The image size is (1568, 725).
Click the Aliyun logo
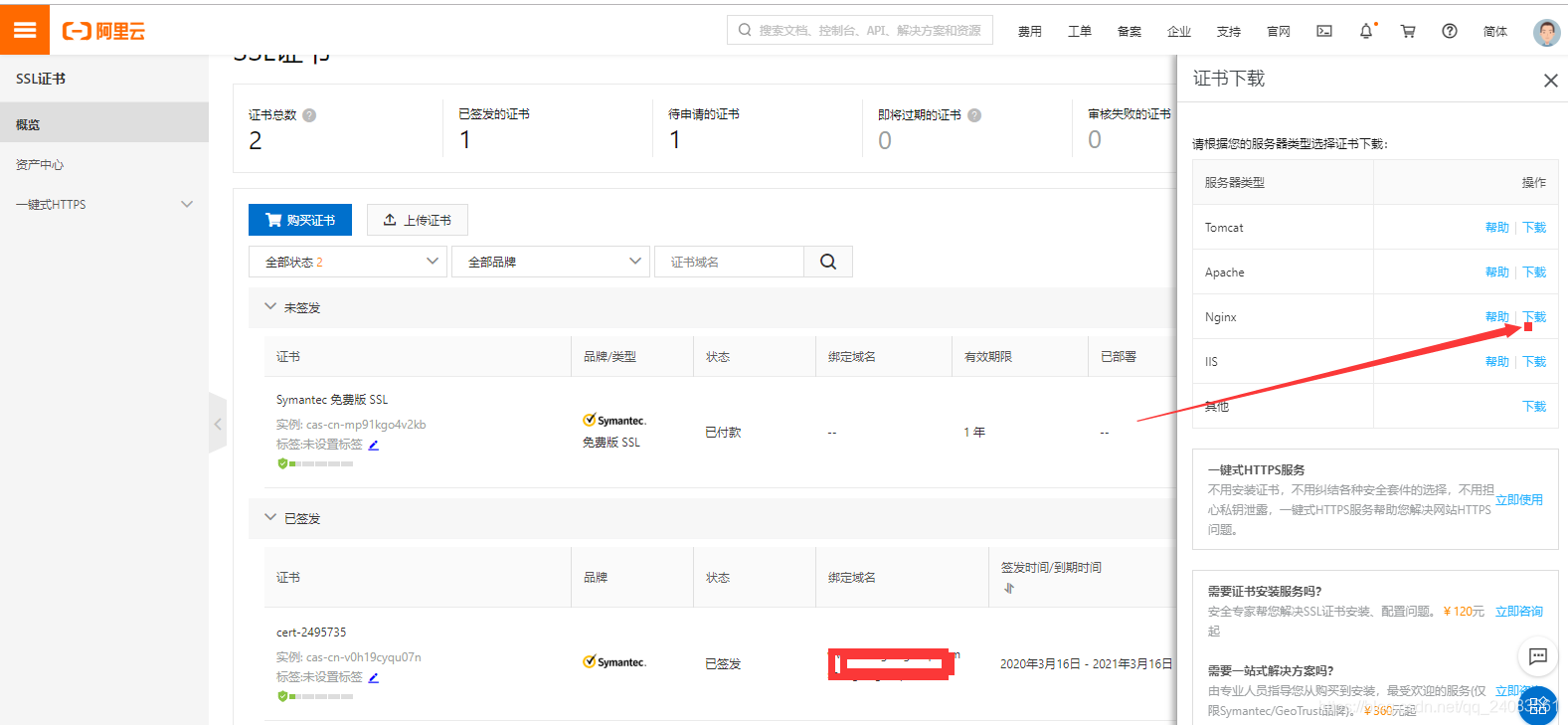(x=103, y=31)
